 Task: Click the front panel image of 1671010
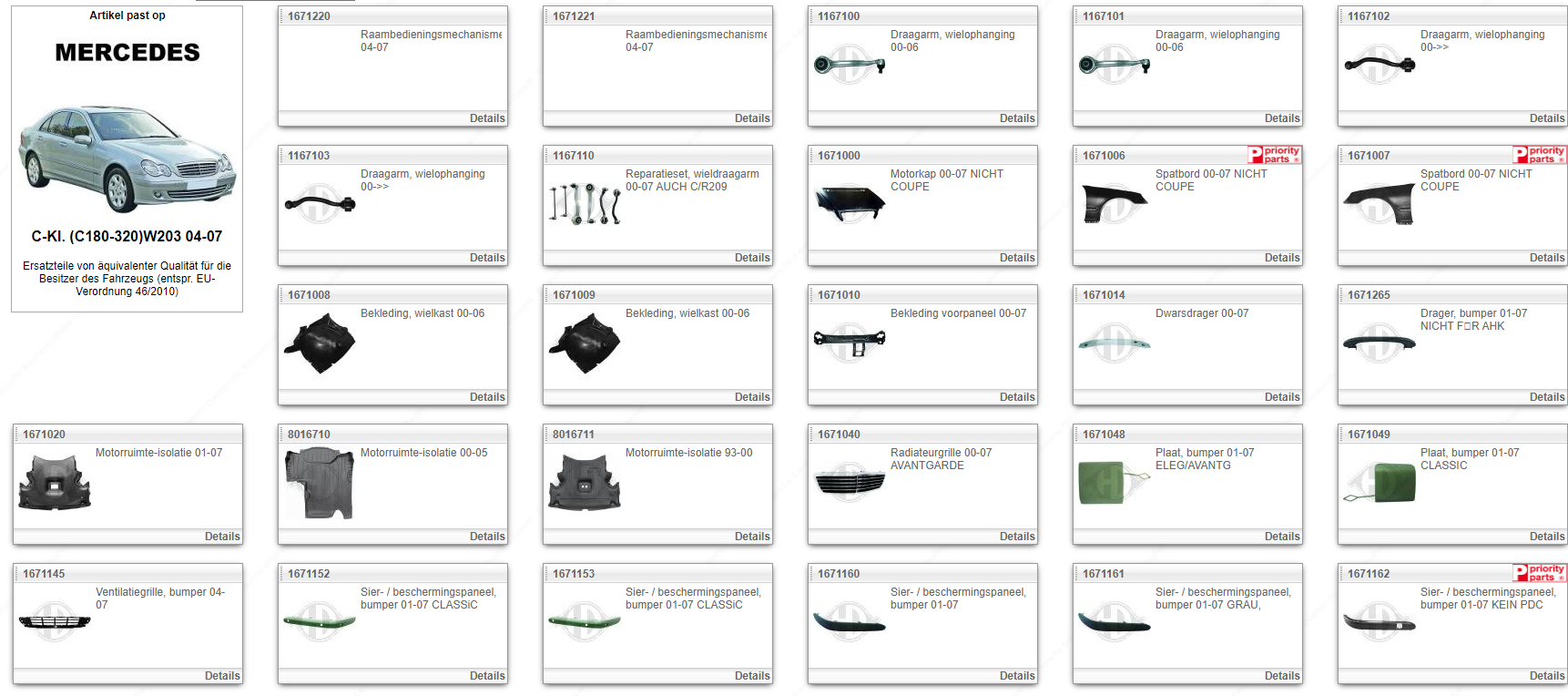point(849,342)
